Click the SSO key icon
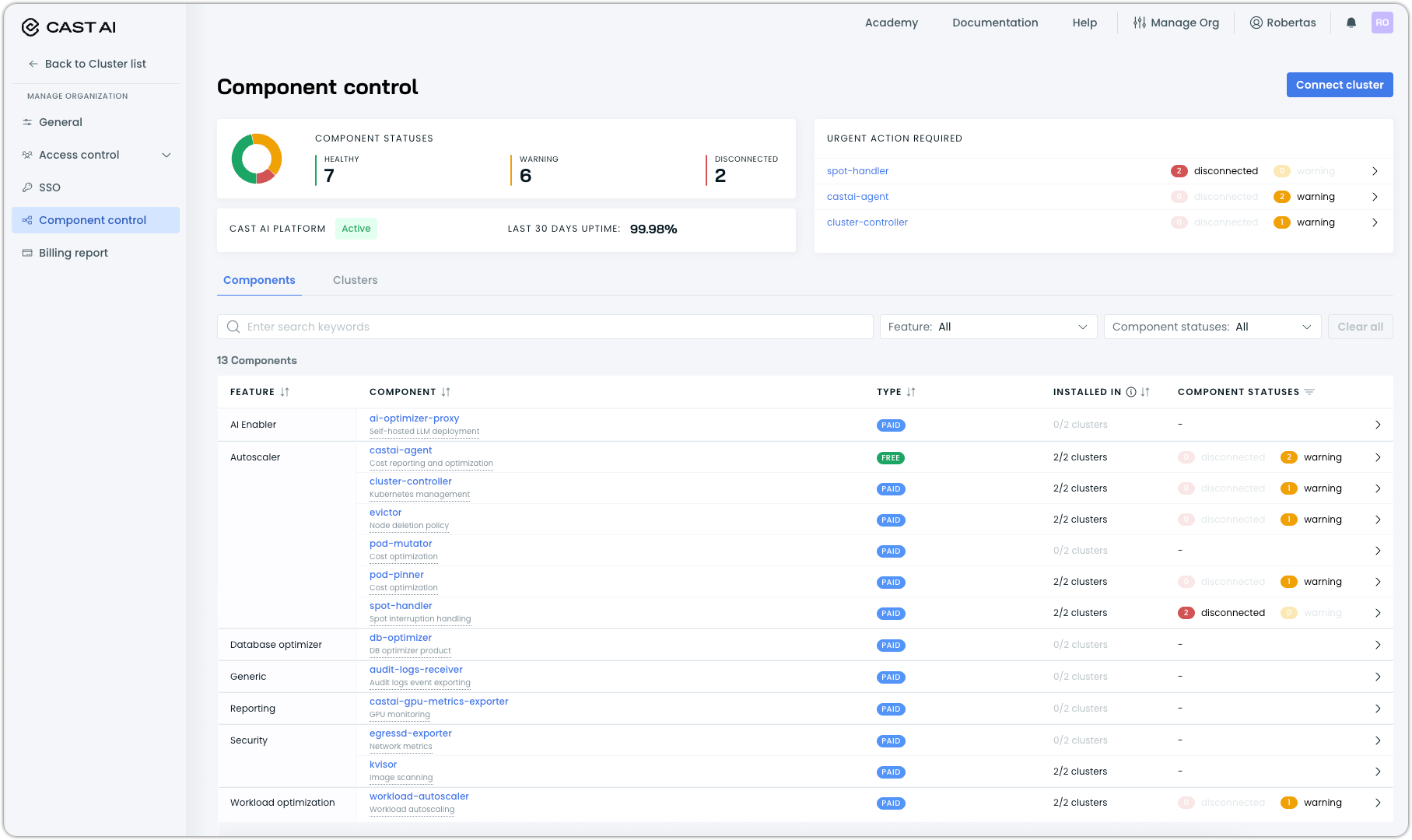The height and width of the screenshot is (840, 1412). [x=27, y=187]
